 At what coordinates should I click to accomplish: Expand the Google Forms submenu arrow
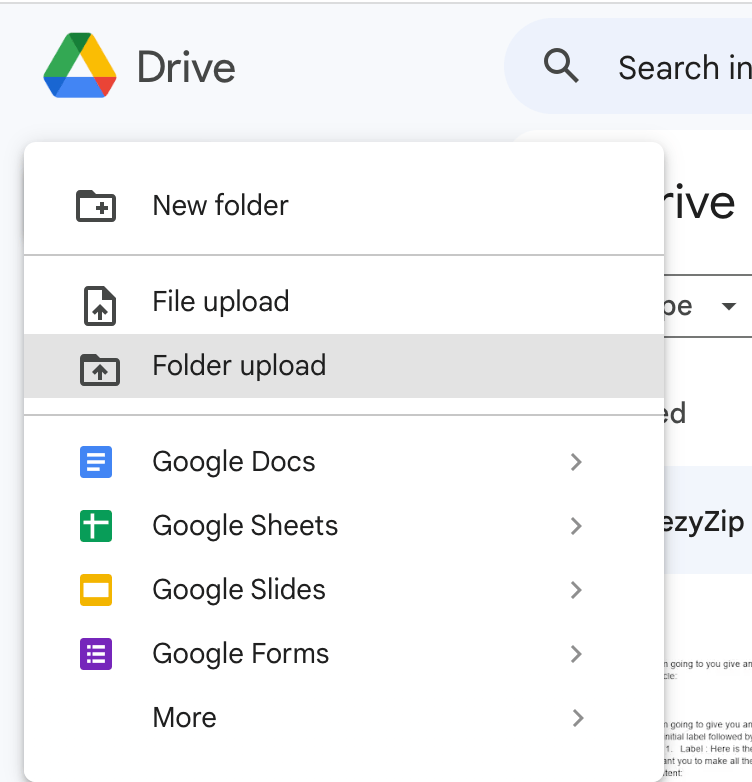coord(576,654)
